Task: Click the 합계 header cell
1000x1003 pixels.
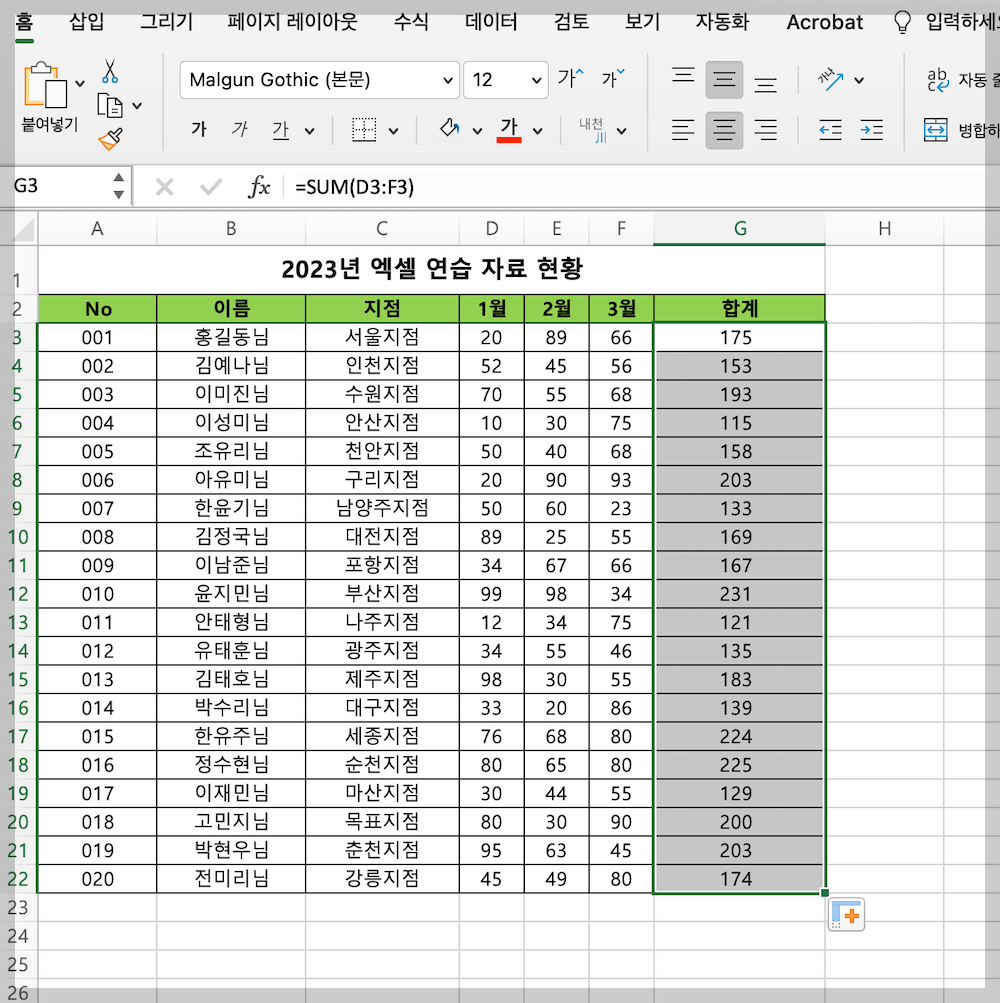Action: click(x=740, y=308)
